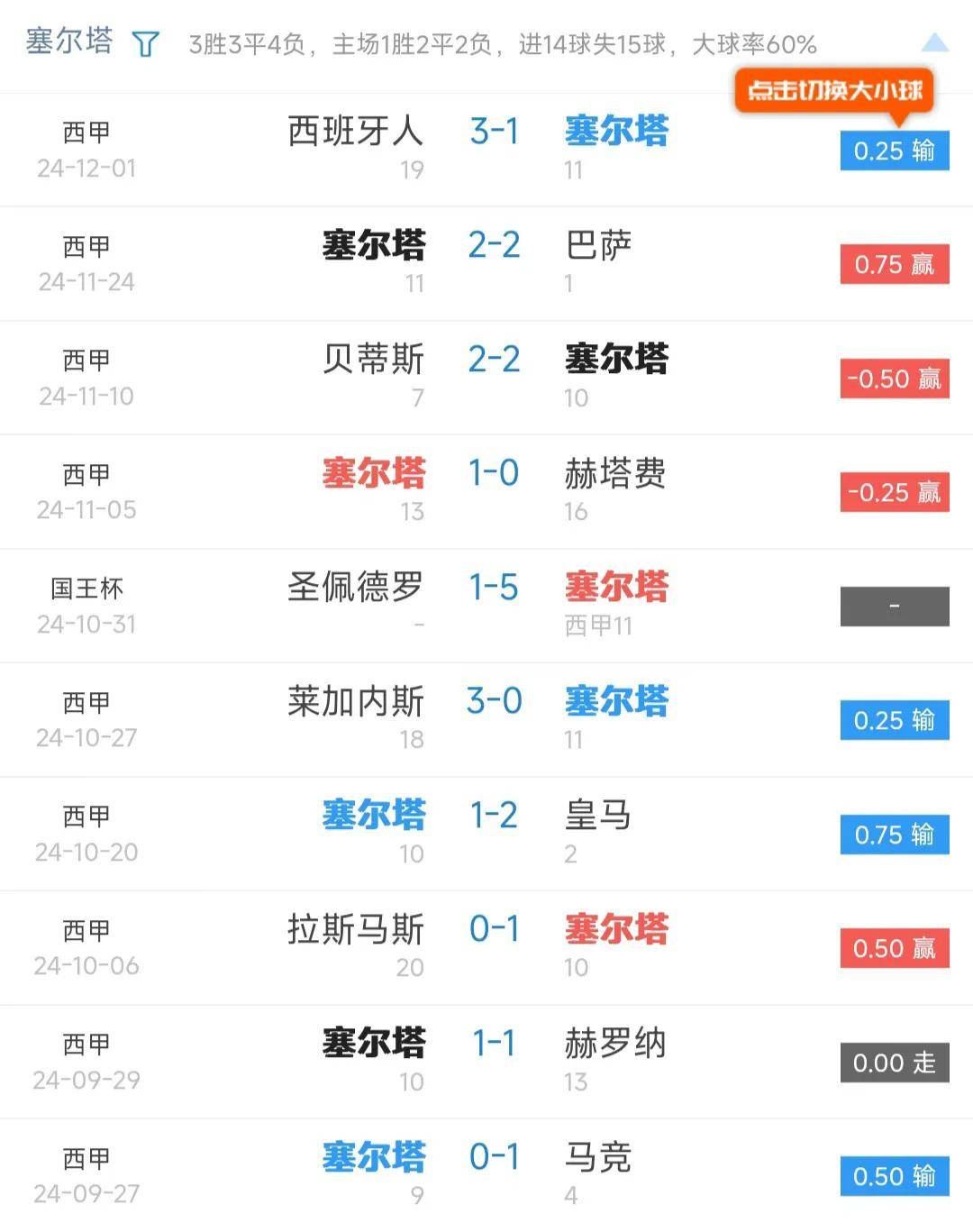Tap the gray dash badge for the 圣佩德罗 cup match
This screenshot has width=973, height=1232.
[x=894, y=606]
